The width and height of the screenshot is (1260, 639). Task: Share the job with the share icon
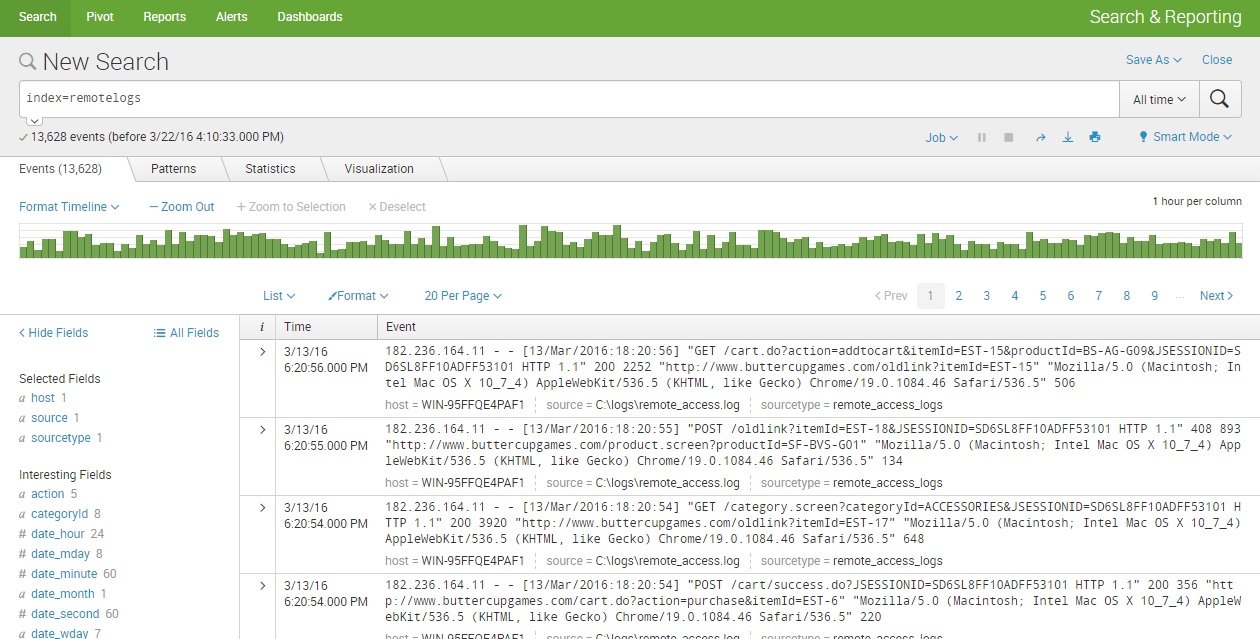(1039, 137)
